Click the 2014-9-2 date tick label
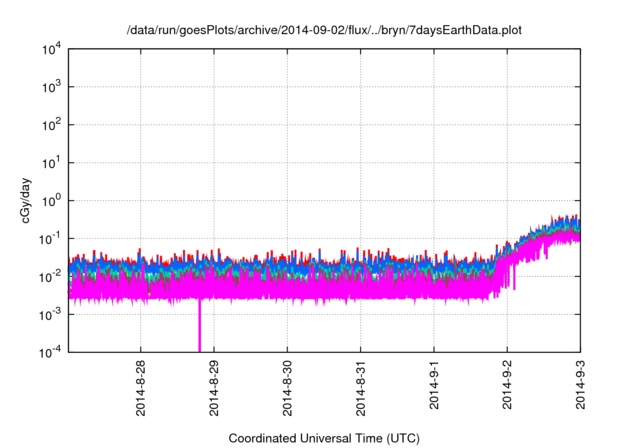The height and width of the screenshot is (448, 640). (507, 385)
